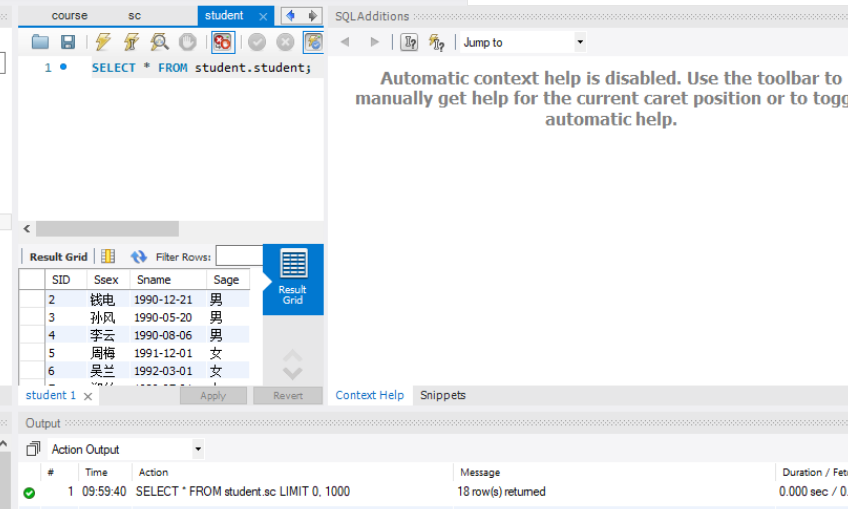Switch to the course tab
Viewport: 848px width, 509px height.
click(69, 16)
